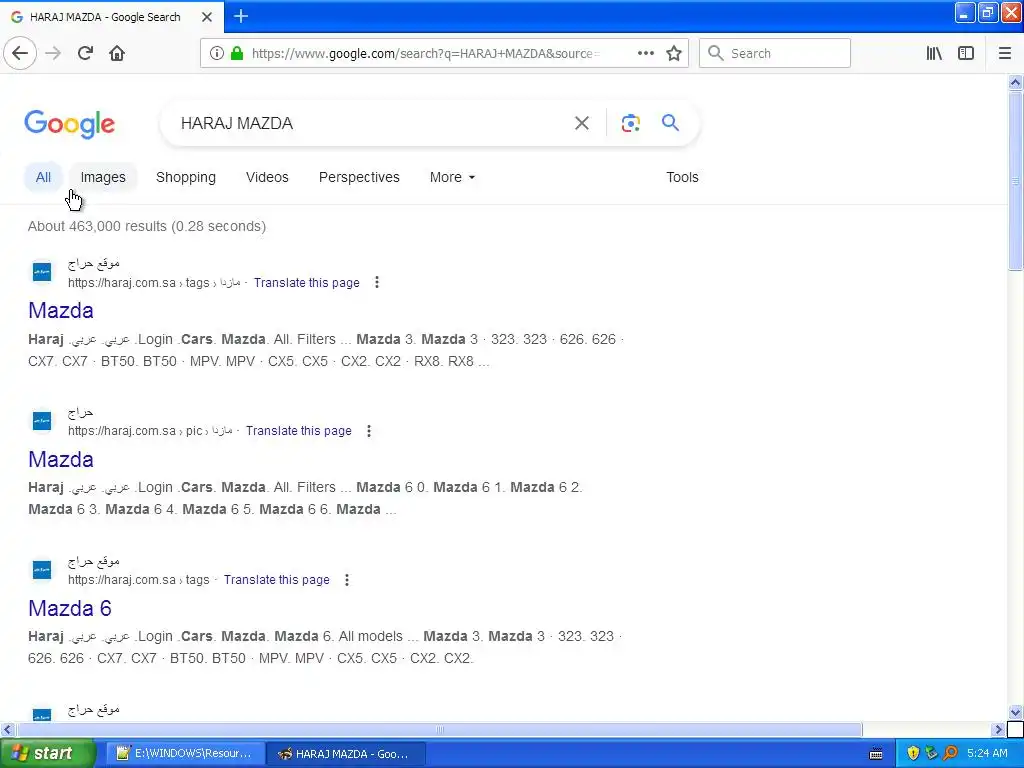Click the vertical scrollbar up arrow
The width and height of the screenshot is (1024, 768).
pos(1015,82)
